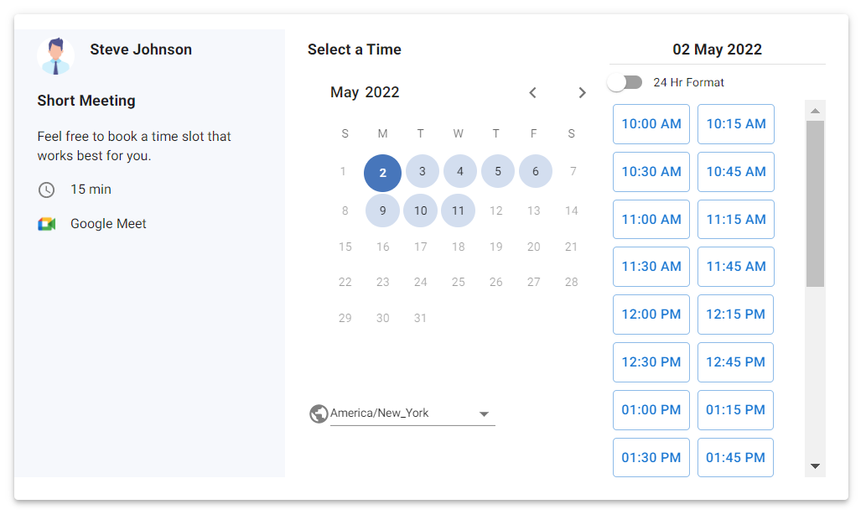This screenshot has height=520, width=866.
Task: Click the globe icon next to timezone
Action: click(x=319, y=413)
